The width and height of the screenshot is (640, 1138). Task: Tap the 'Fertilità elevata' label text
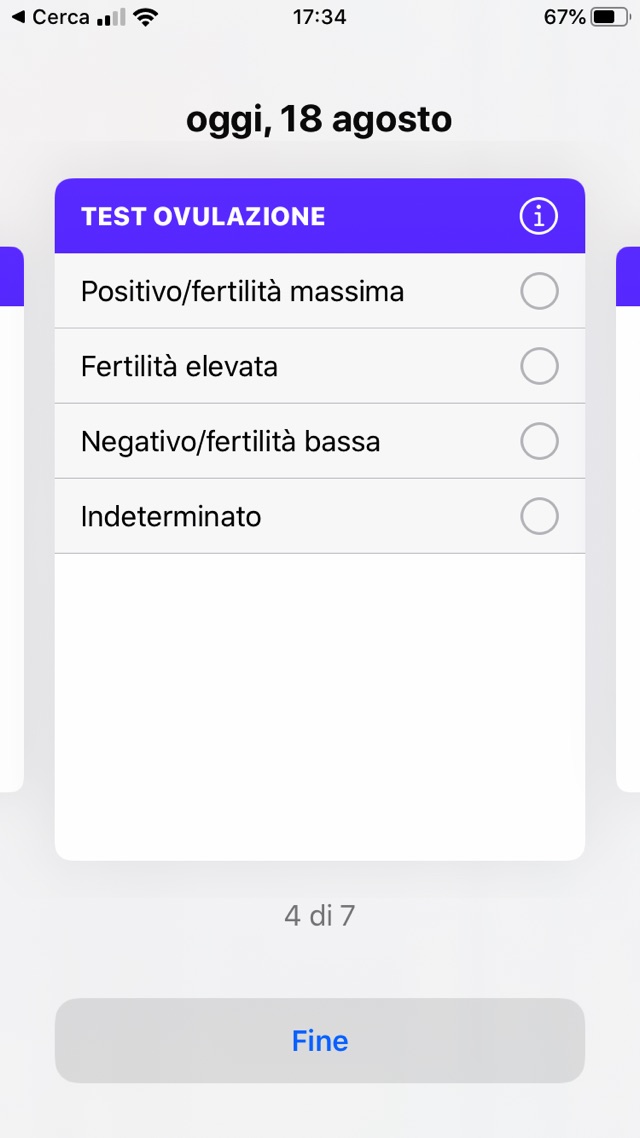coord(180,366)
